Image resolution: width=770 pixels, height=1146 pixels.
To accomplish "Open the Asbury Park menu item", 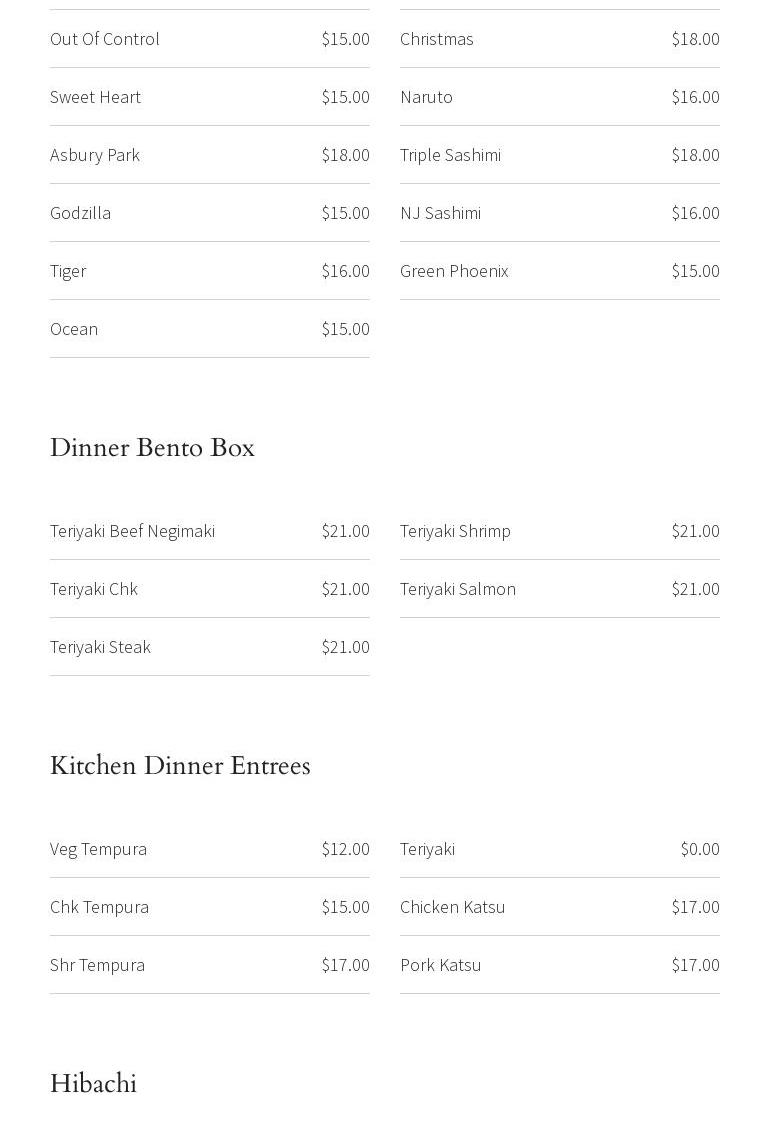I will pyautogui.click(x=95, y=155).
